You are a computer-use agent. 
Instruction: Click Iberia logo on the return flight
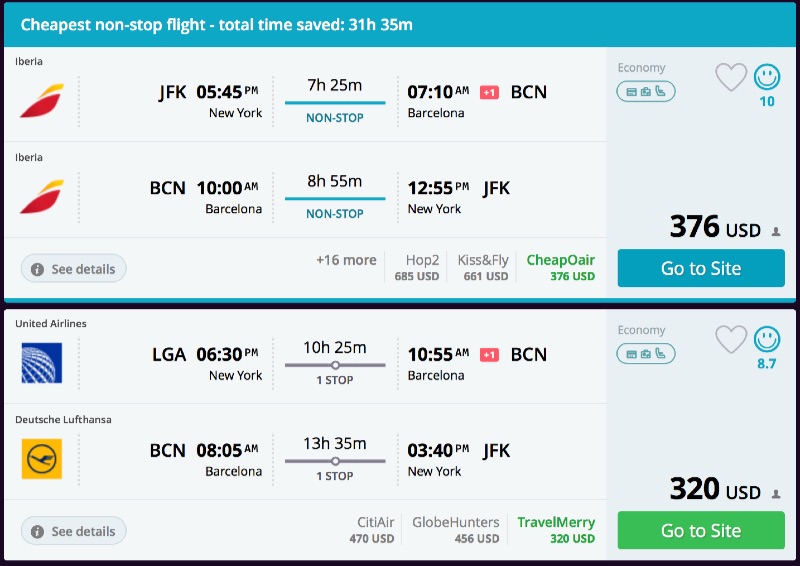[41, 197]
